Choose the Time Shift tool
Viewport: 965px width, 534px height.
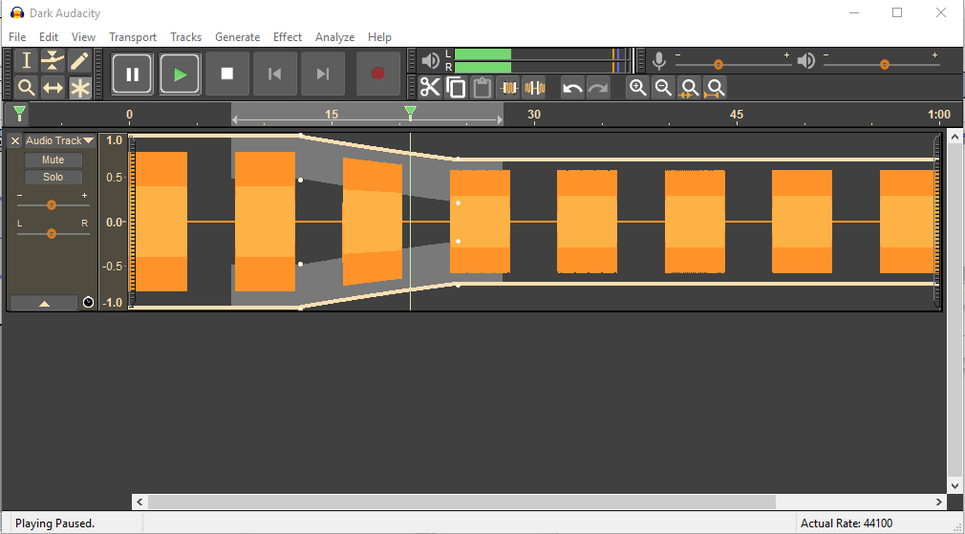pos(53,88)
